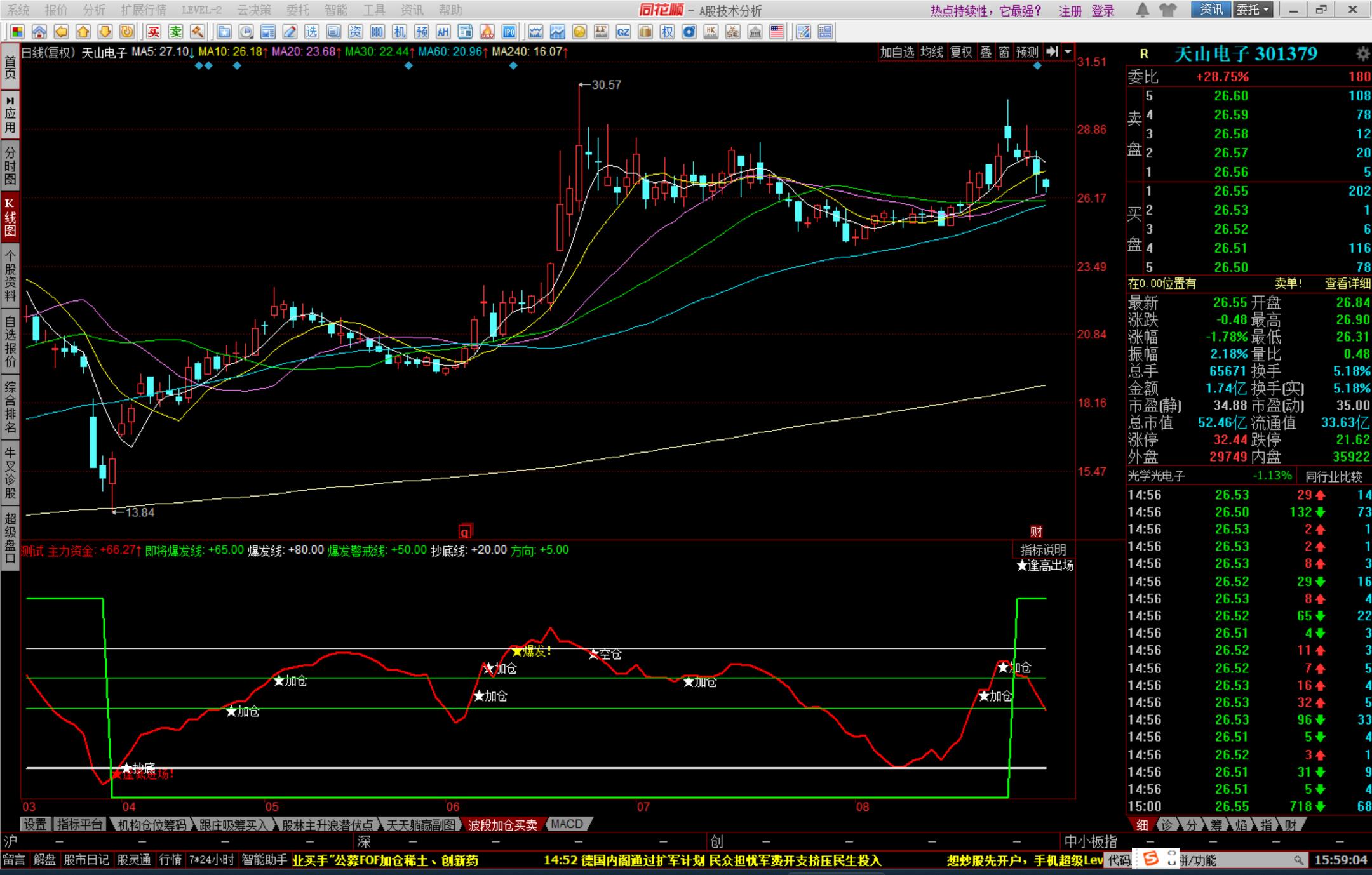Click the green 卖 (sell) toolbar icon
The height and width of the screenshot is (875, 1372).
coord(175,32)
